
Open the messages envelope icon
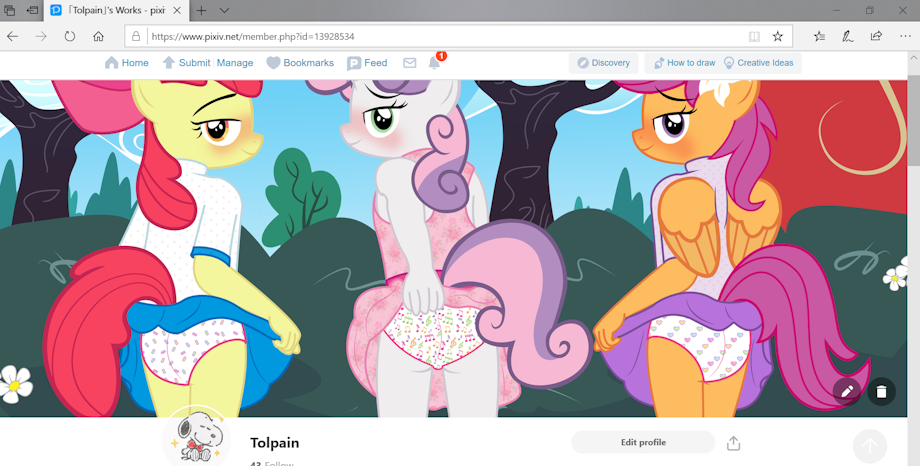click(x=410, y=63)
